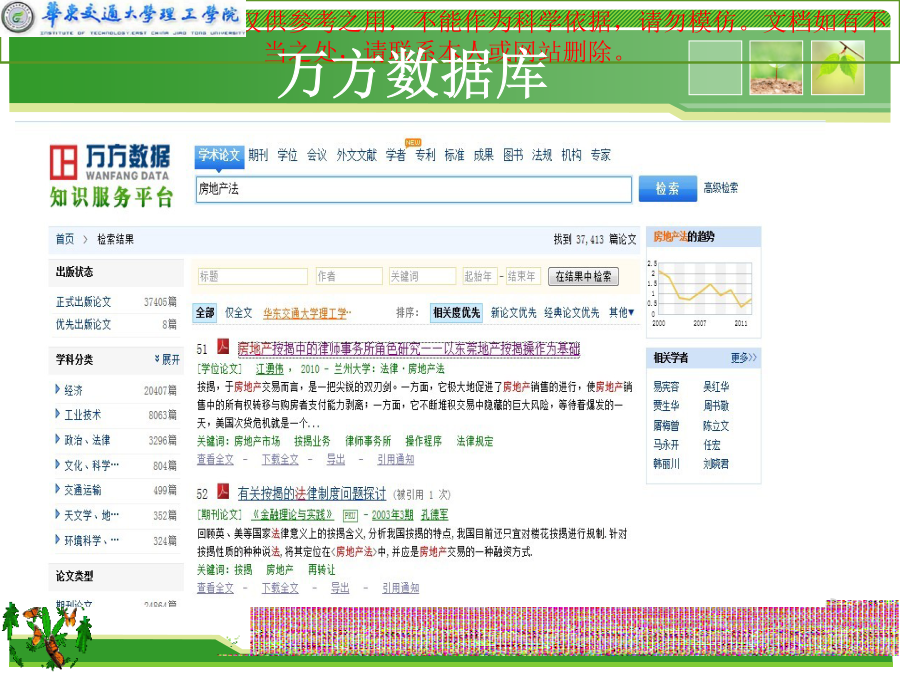The width and height of the screenshot is (900, 675).
Task: Open journal 《金融理论与实践》 link
Action: (x=293, y=515)
